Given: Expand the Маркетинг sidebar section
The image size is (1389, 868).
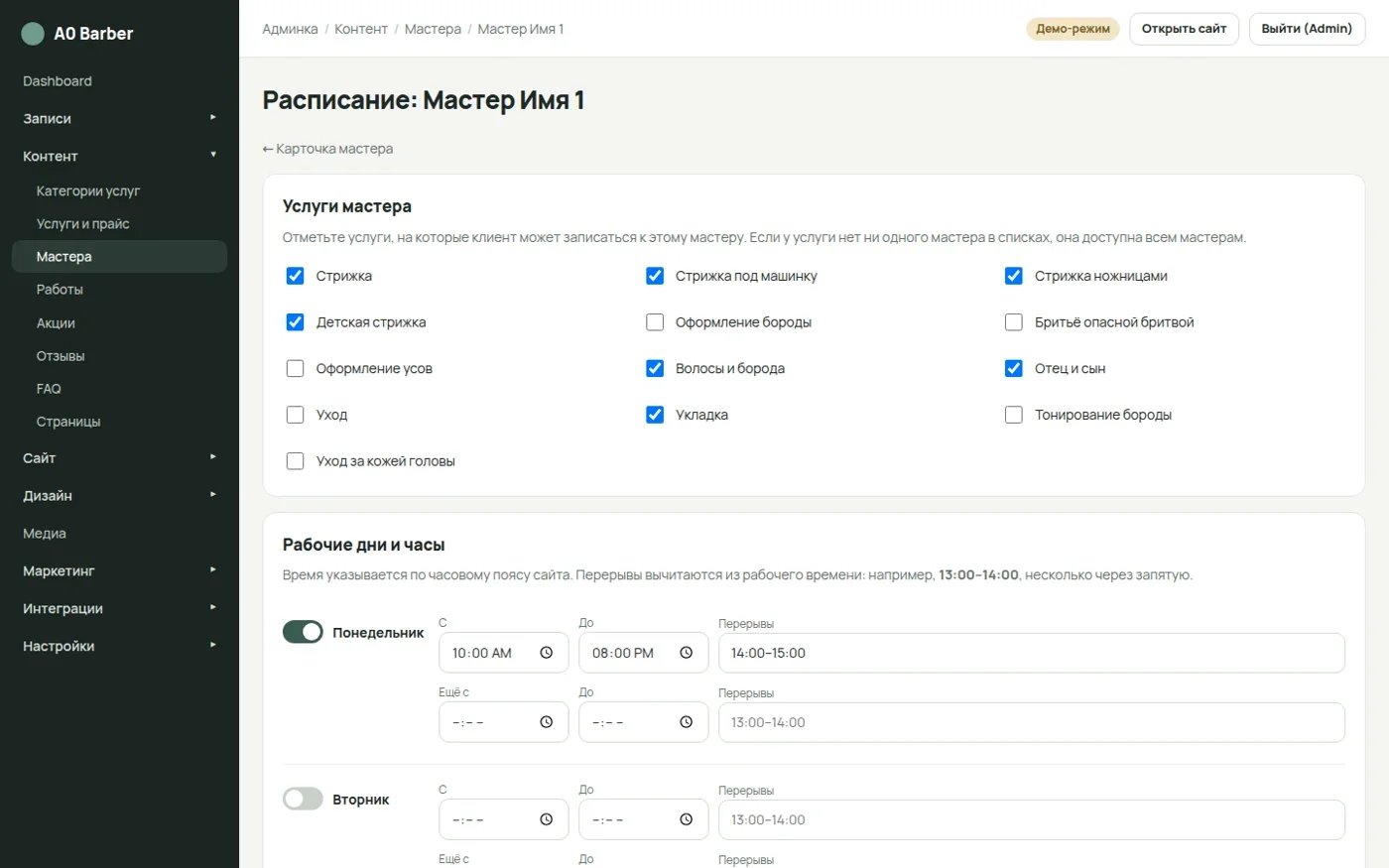Looking at the screenshot, I should 119,570.
